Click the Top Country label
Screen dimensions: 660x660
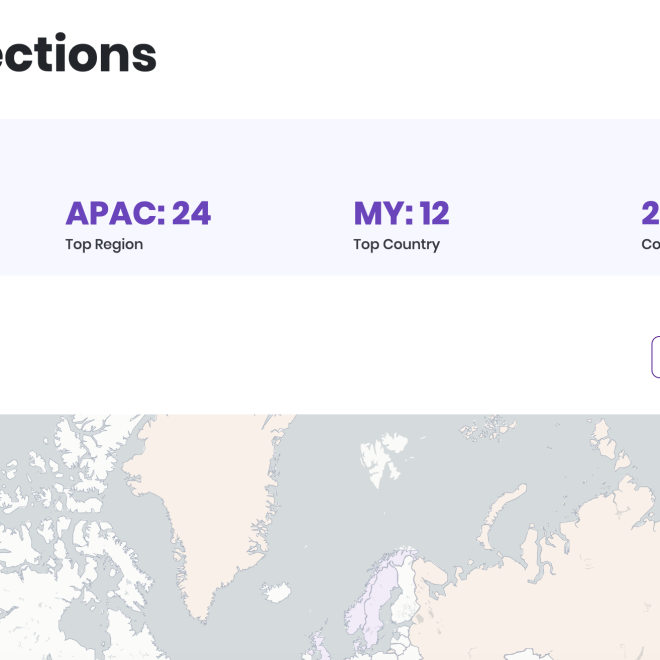(x=396, y=244)
